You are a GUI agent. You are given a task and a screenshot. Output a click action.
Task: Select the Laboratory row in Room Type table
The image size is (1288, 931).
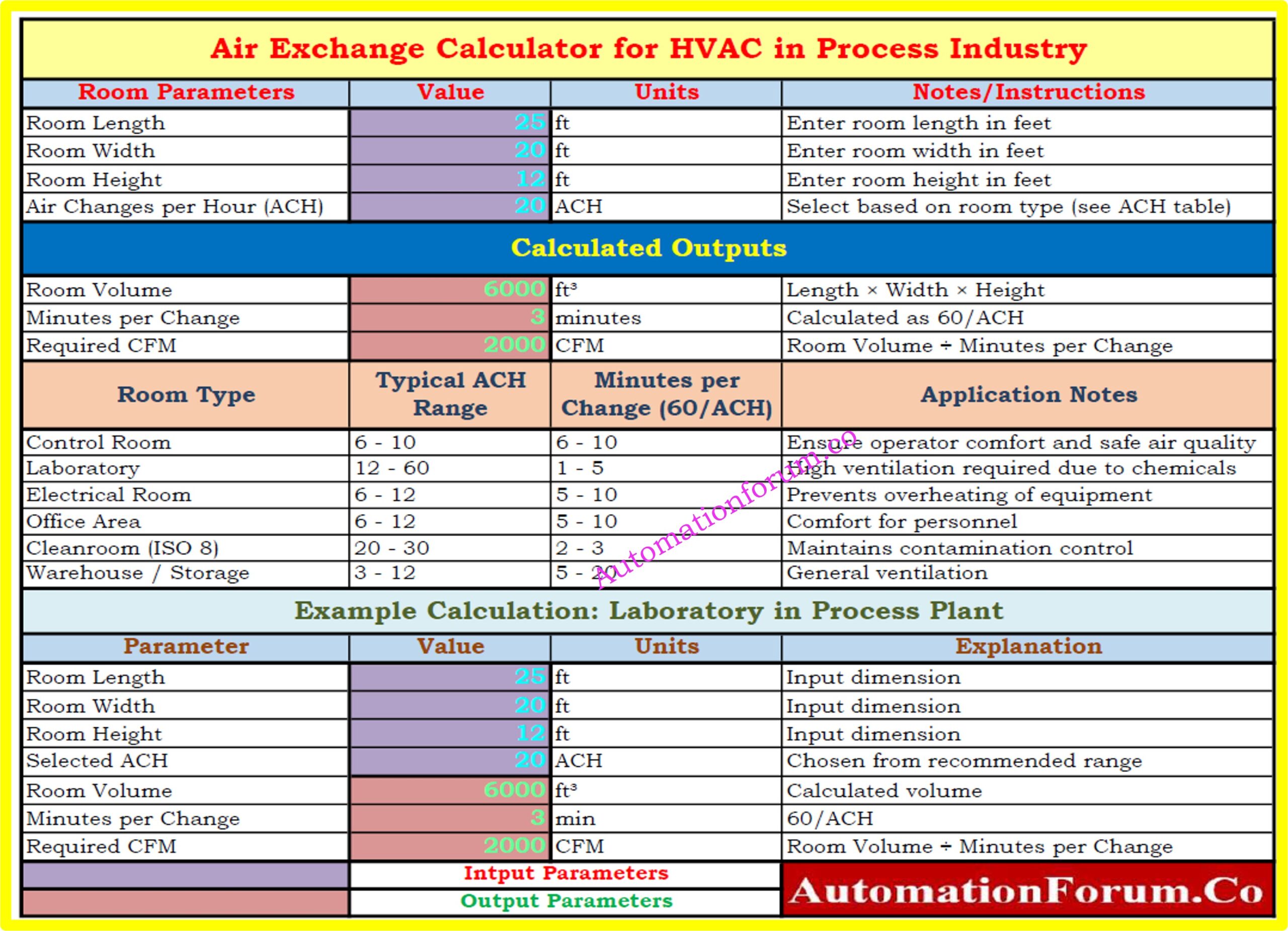tap(83, 468)
